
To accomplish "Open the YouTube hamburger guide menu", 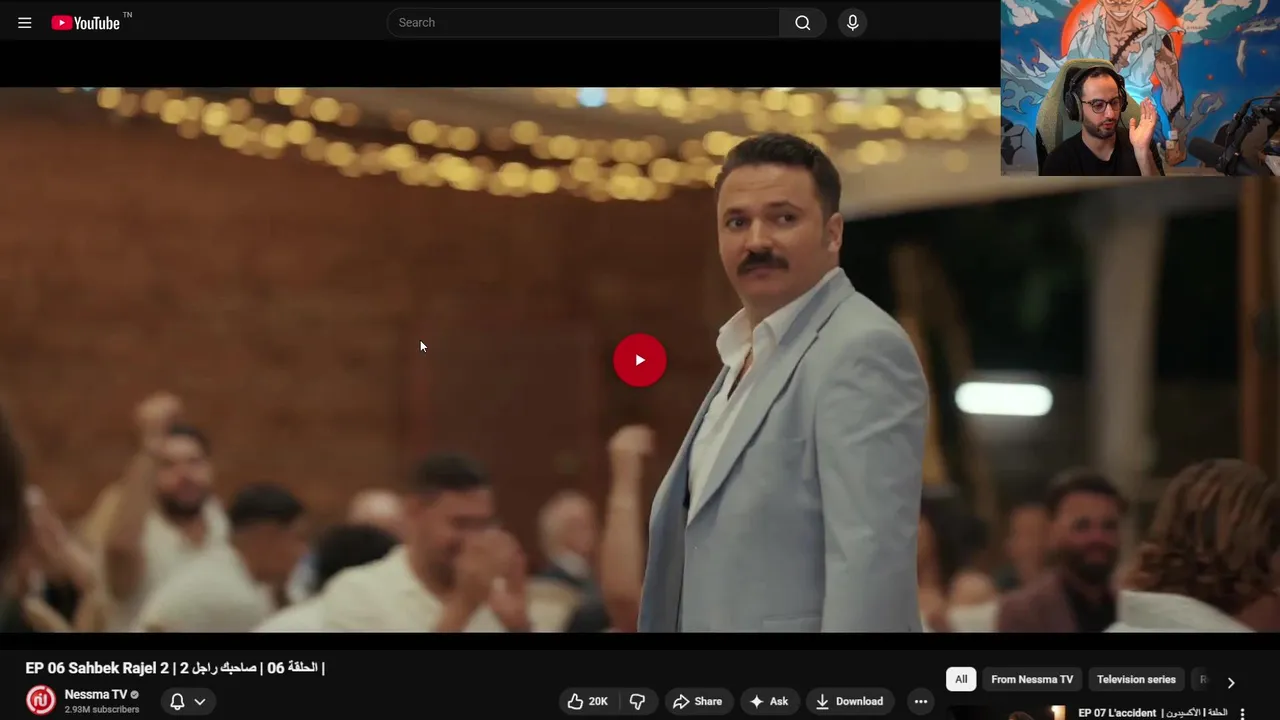I will 25,23.
